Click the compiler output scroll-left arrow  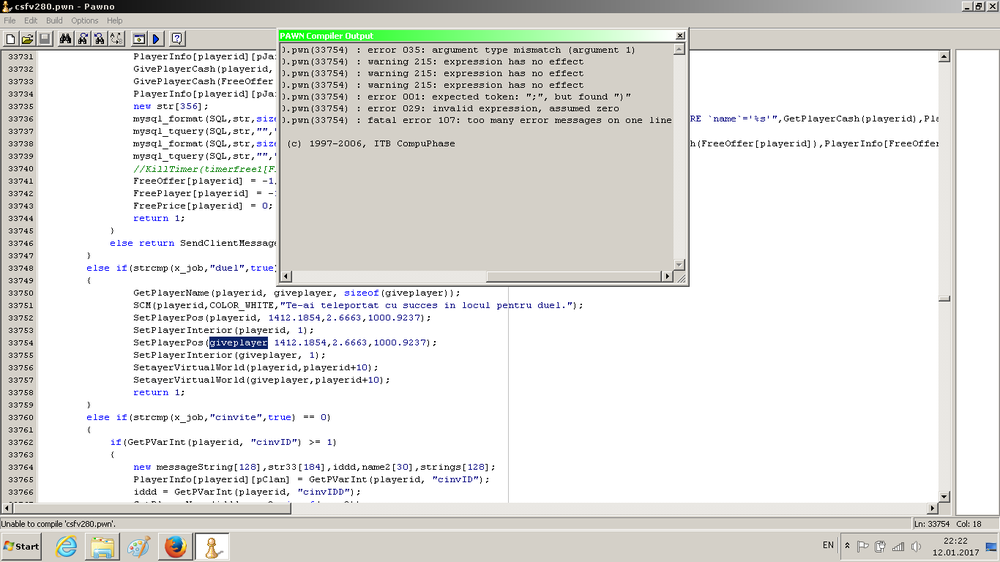[x=286, y=276]
